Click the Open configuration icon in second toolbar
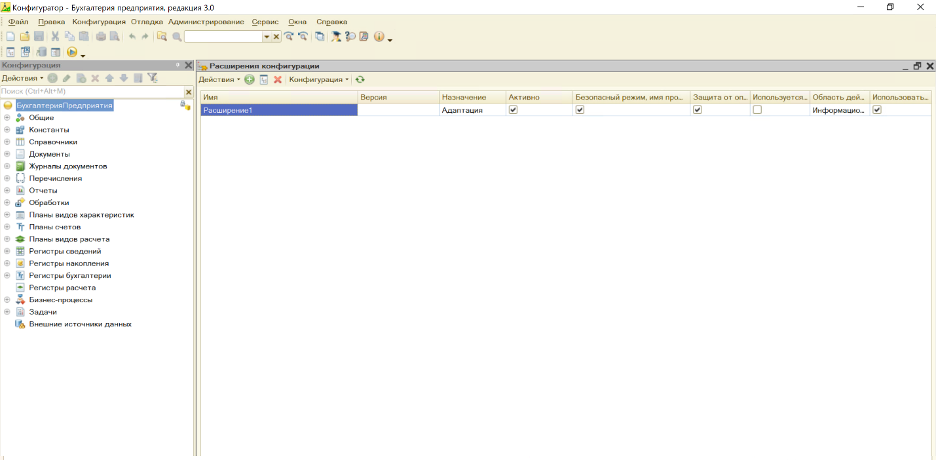 (x=10, y=52)
